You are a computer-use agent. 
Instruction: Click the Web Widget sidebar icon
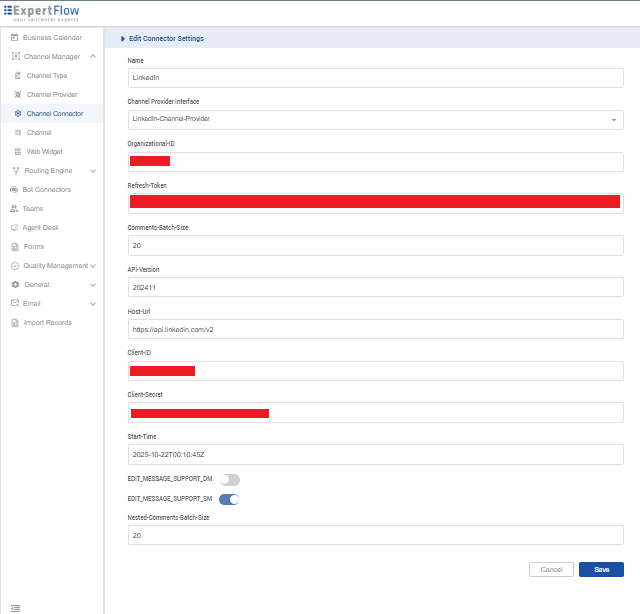[18, 152]
